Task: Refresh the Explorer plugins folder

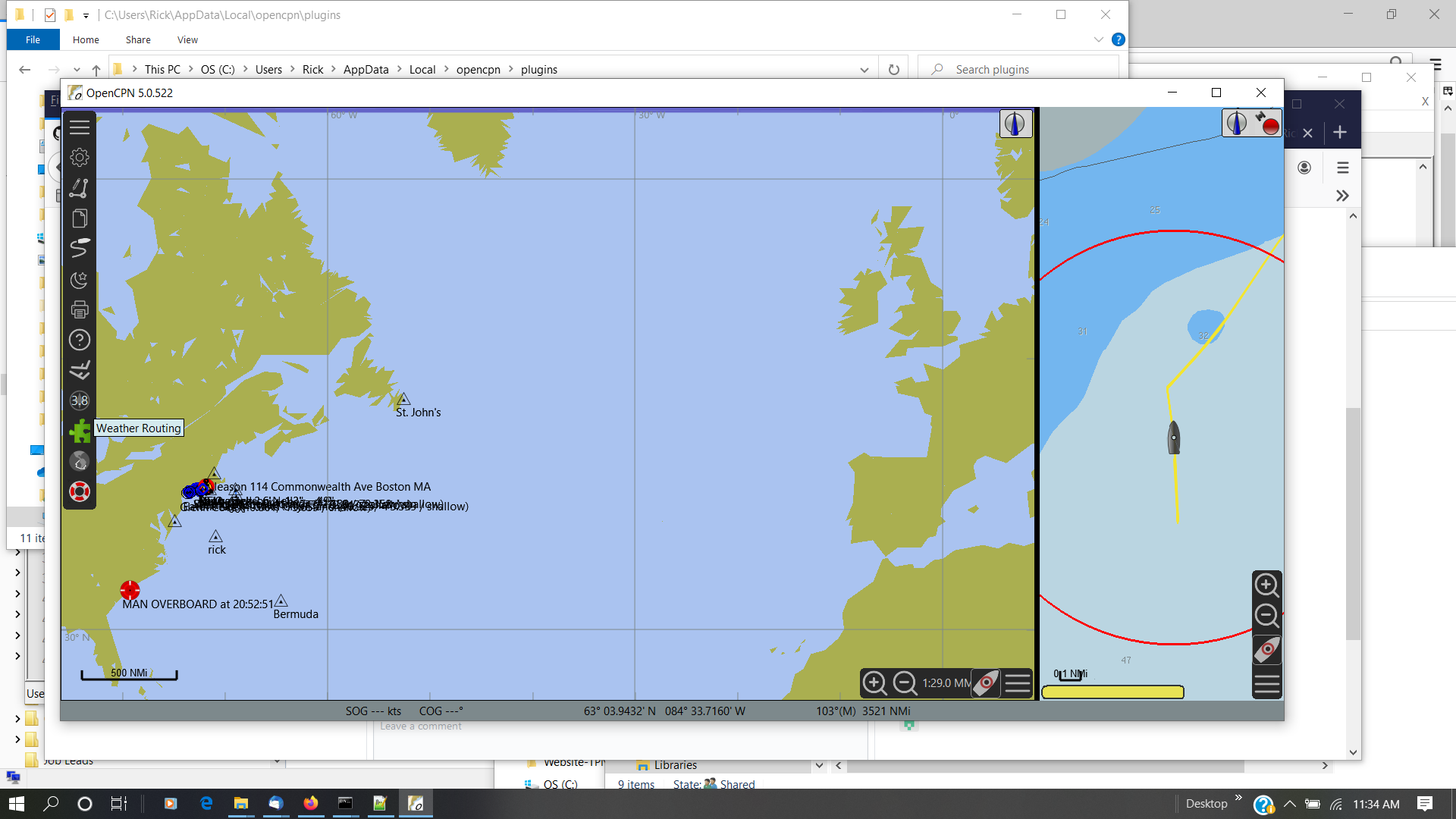Action: [894, 70]
